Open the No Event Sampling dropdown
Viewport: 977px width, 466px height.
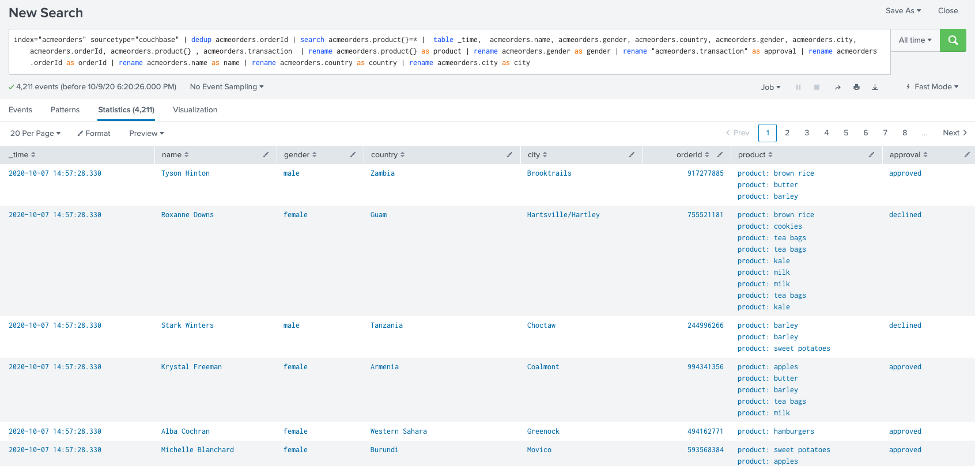(227, 87)
